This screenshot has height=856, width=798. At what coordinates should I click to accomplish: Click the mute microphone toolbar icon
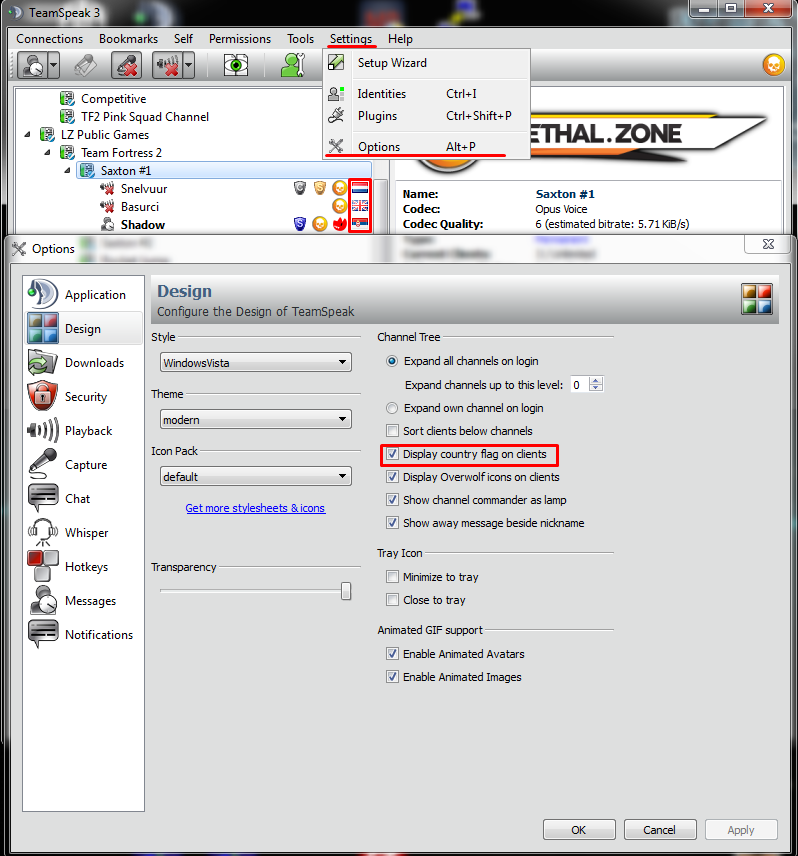point(167,66)
